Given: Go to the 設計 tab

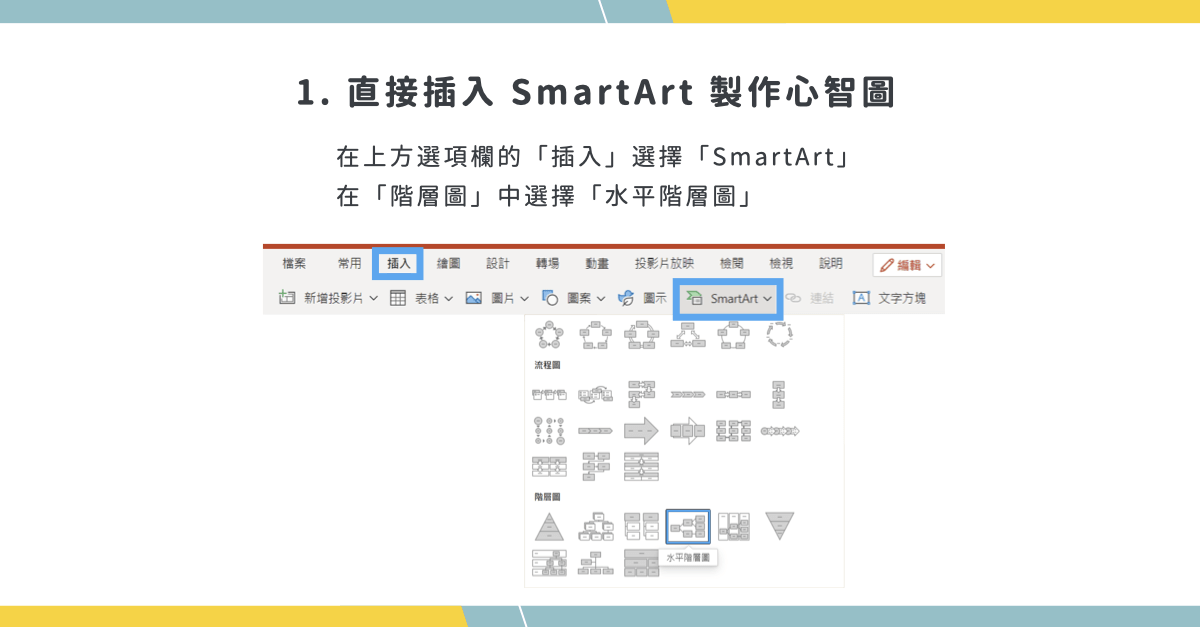Looking at the screenshot, I should (498, 264).
